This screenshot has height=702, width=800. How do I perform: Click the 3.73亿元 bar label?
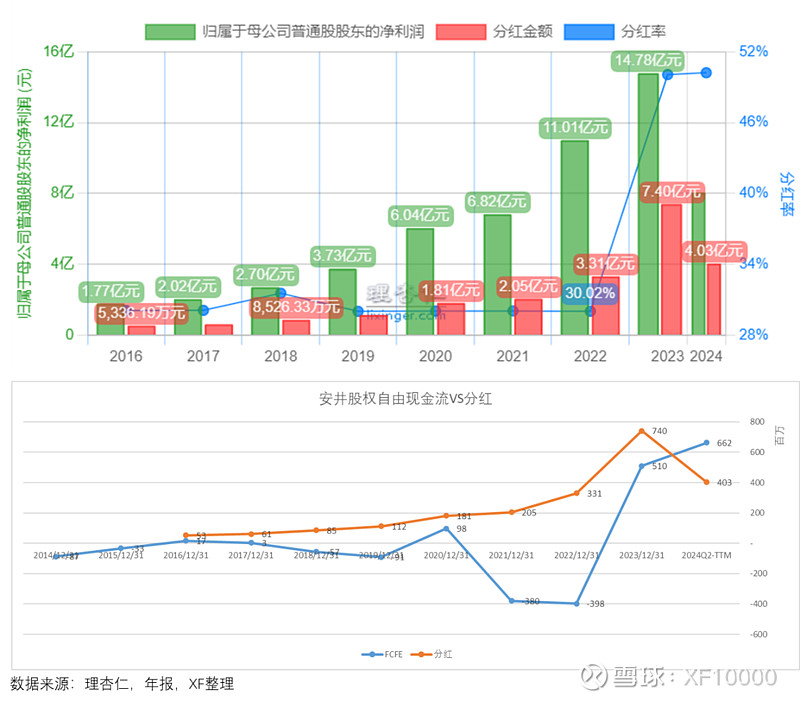pyautogui.click(x=342, y=256)
